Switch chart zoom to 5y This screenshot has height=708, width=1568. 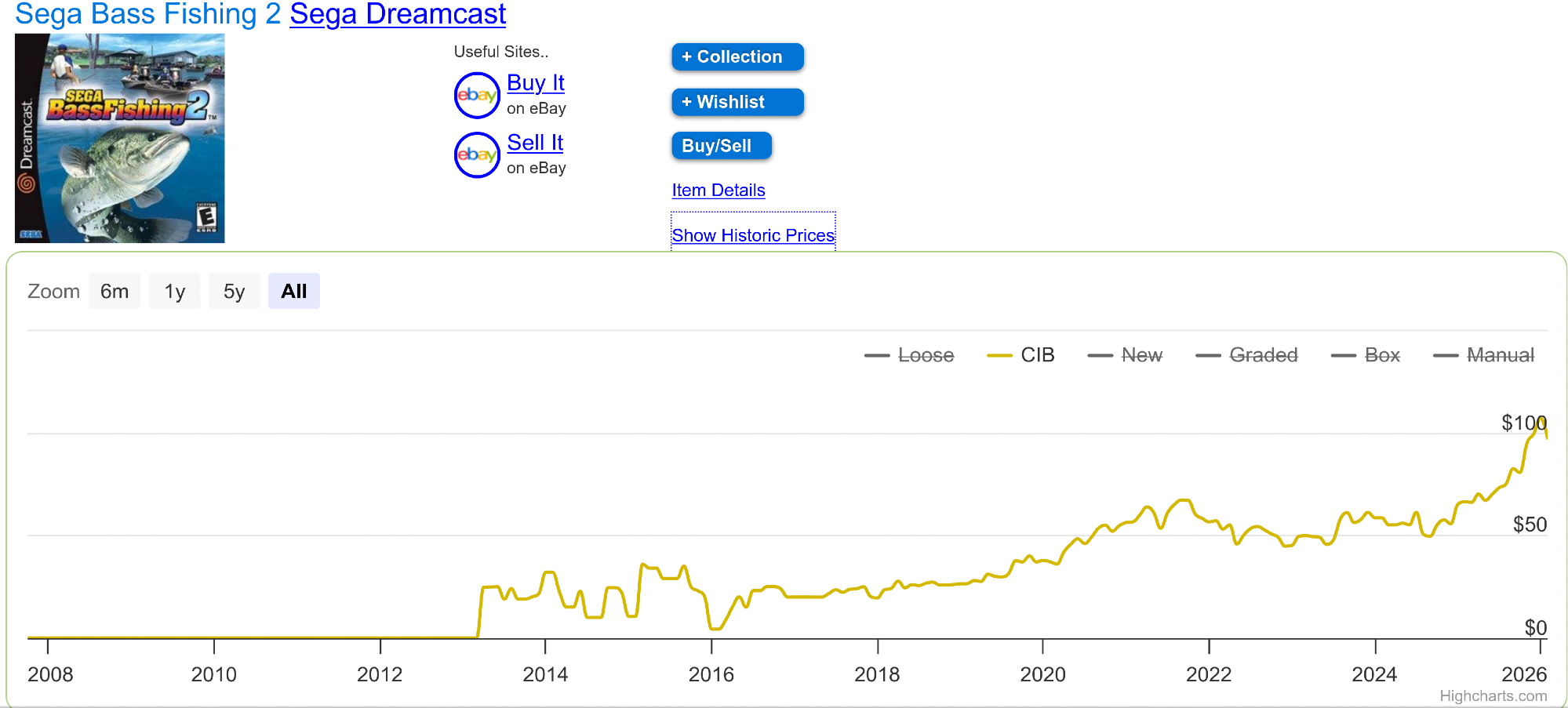(x=234, y=292)
